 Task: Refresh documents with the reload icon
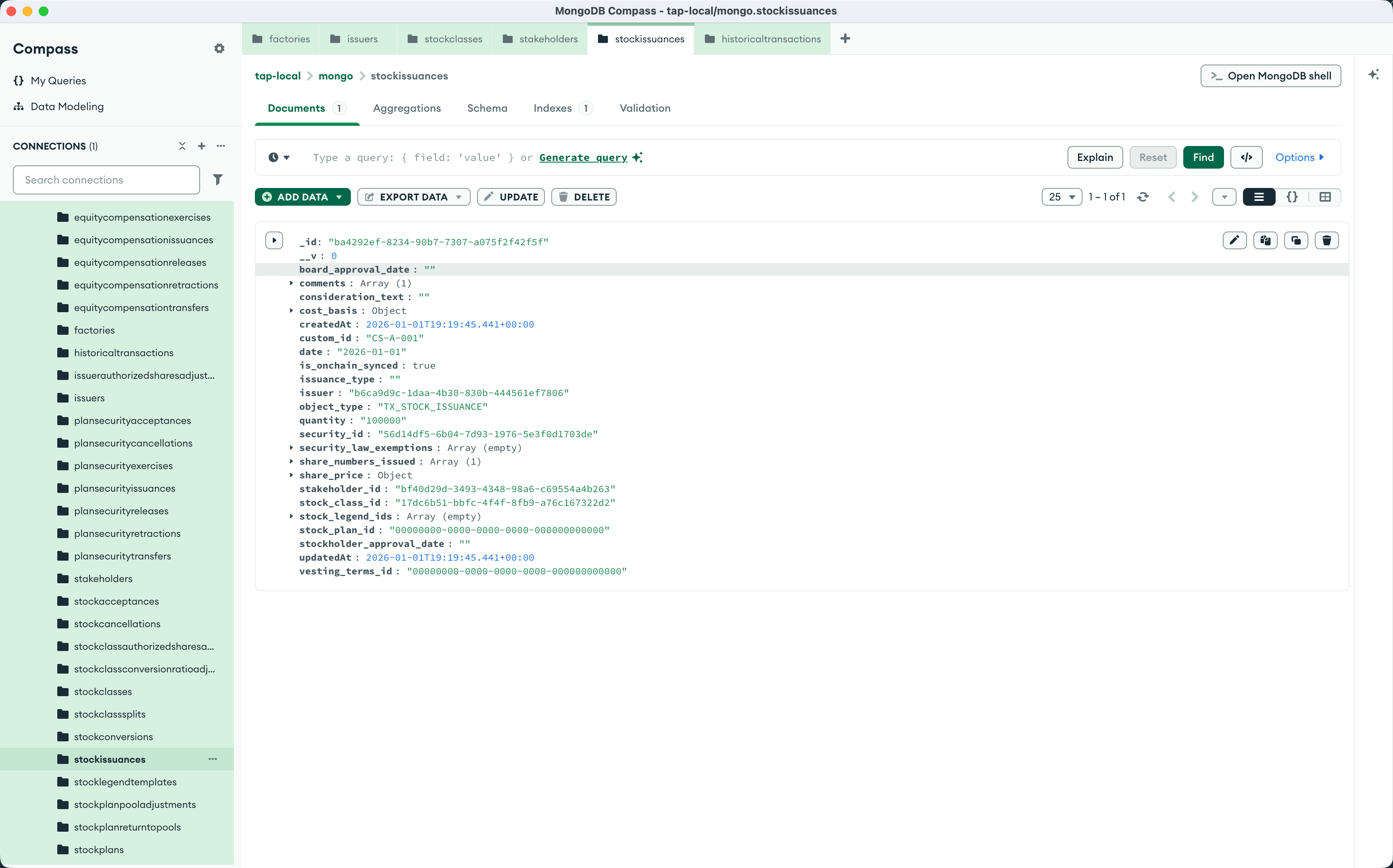pos(1143,197)
